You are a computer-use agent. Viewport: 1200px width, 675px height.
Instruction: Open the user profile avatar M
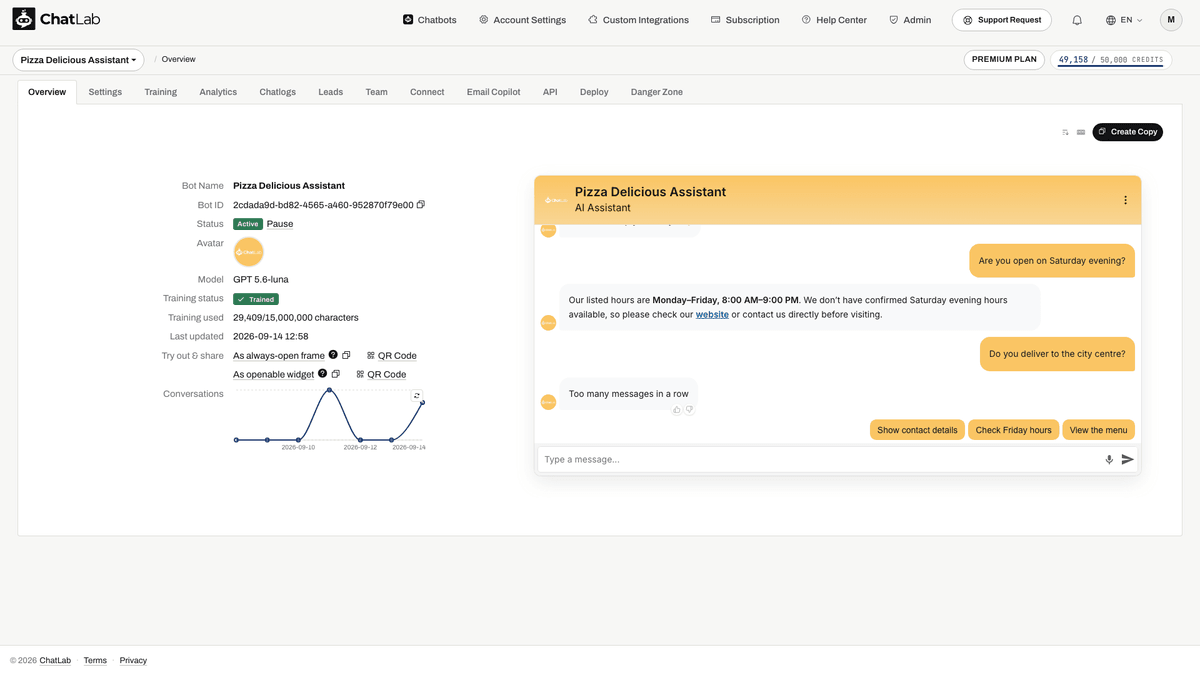[x=1171, y=20]
